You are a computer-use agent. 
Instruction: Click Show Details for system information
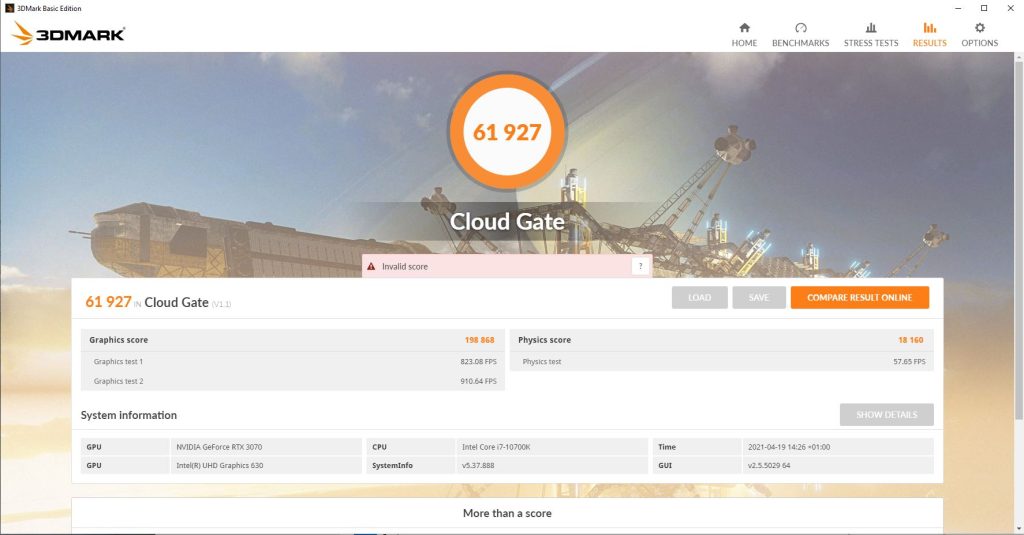[x=886, y=415]
